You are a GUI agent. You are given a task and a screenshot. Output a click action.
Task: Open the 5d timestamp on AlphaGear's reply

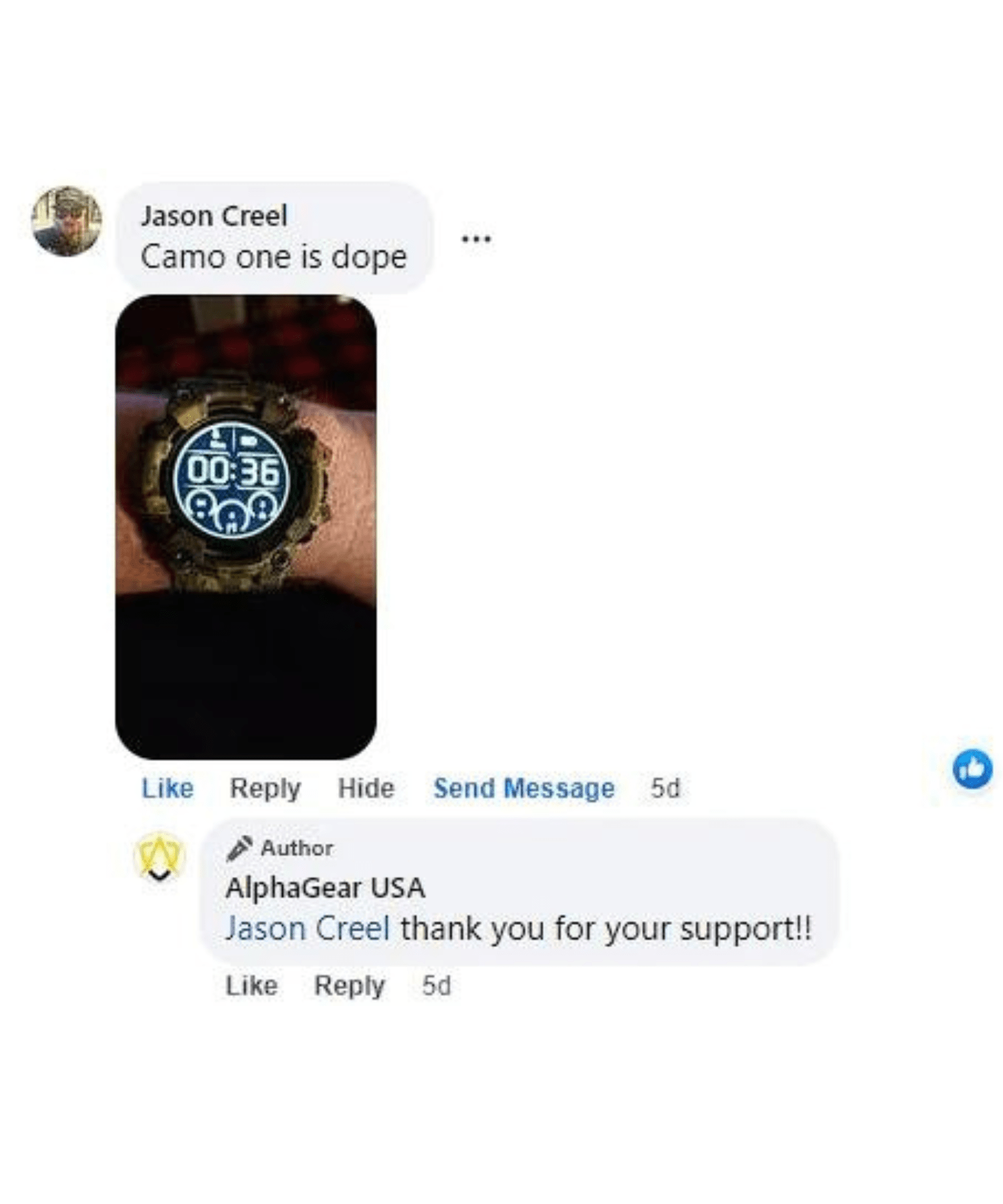tap(436, 985)
